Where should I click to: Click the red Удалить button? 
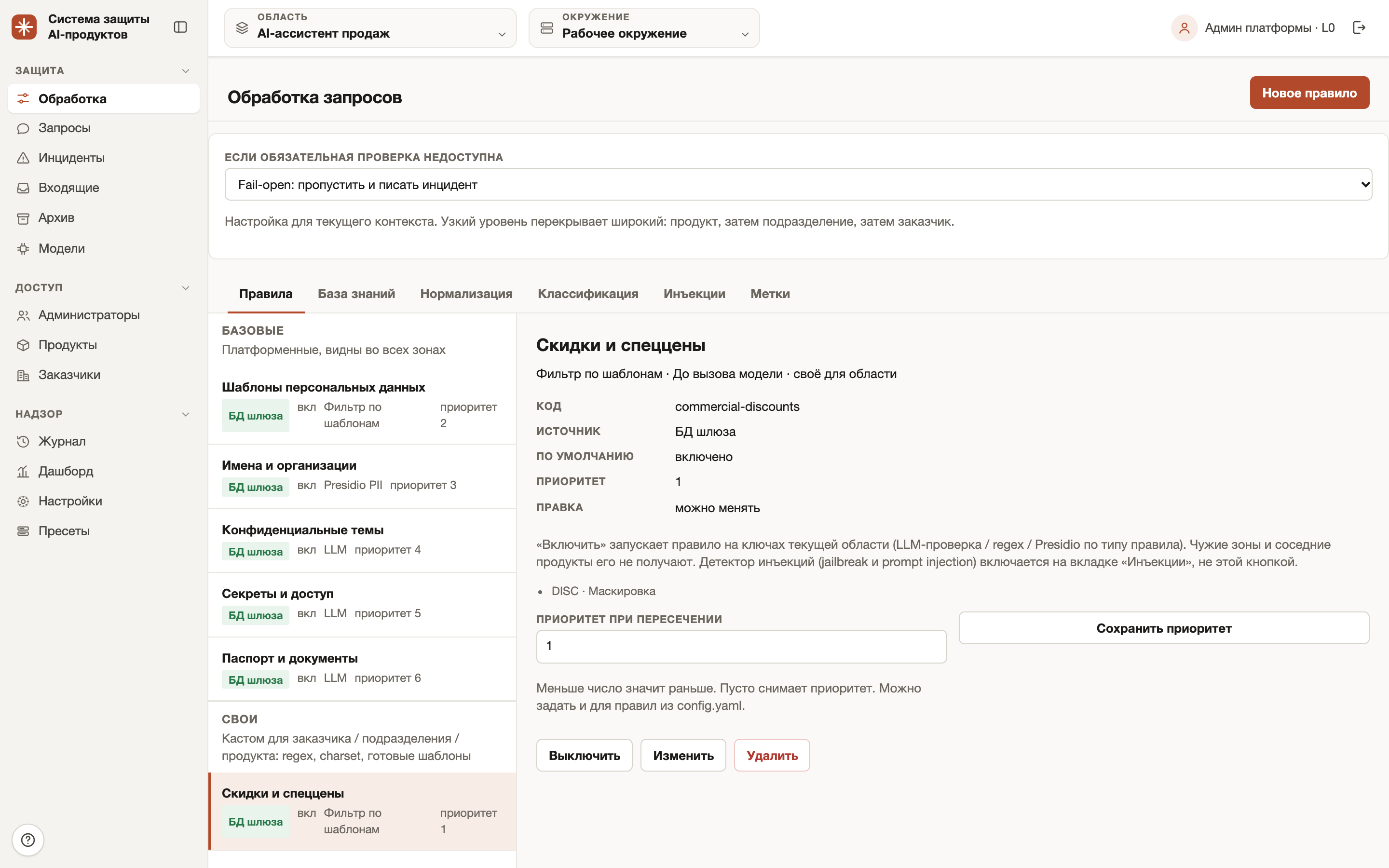(x=772, y=755)
